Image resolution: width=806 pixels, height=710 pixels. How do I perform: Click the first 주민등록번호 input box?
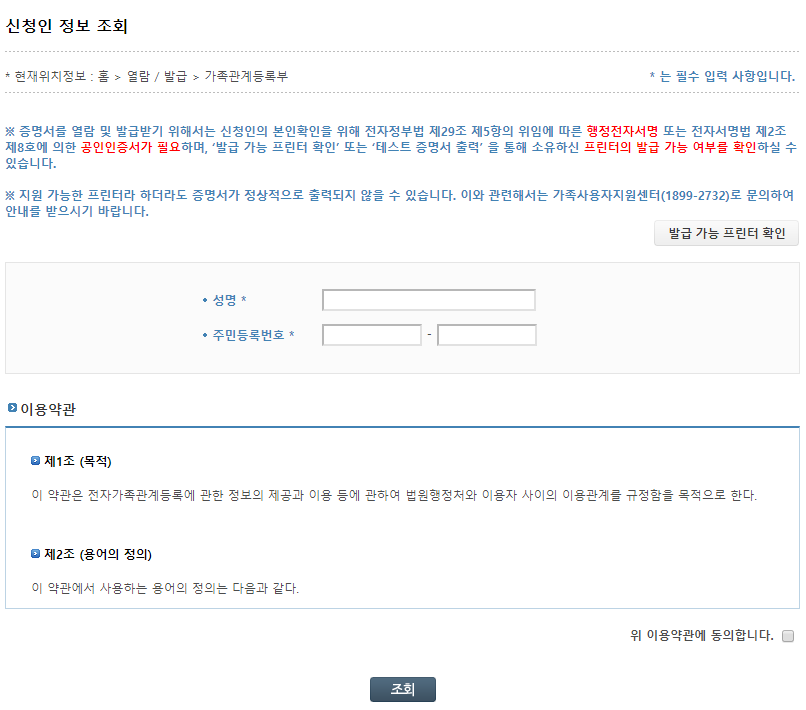pos(372,335)
